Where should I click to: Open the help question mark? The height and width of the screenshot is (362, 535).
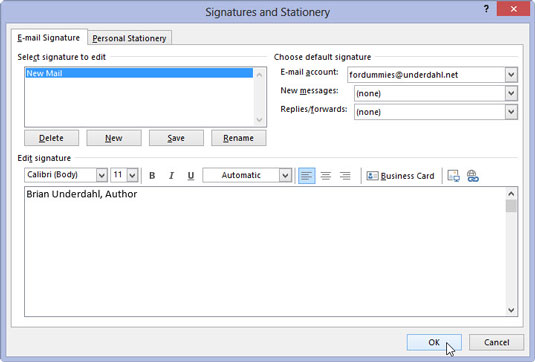486,9
